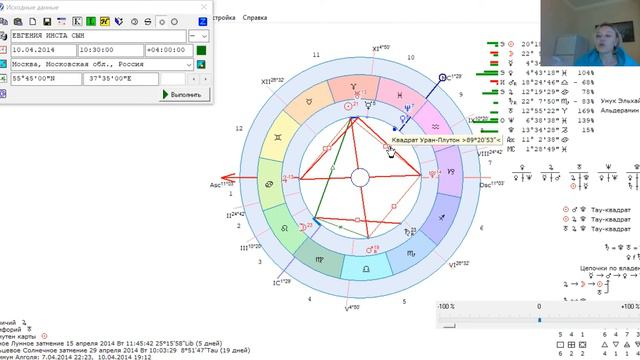The width and height of the screenshot is (640, 360).
Task: Click the four-pane grid square figure icon
Action: 571,345
